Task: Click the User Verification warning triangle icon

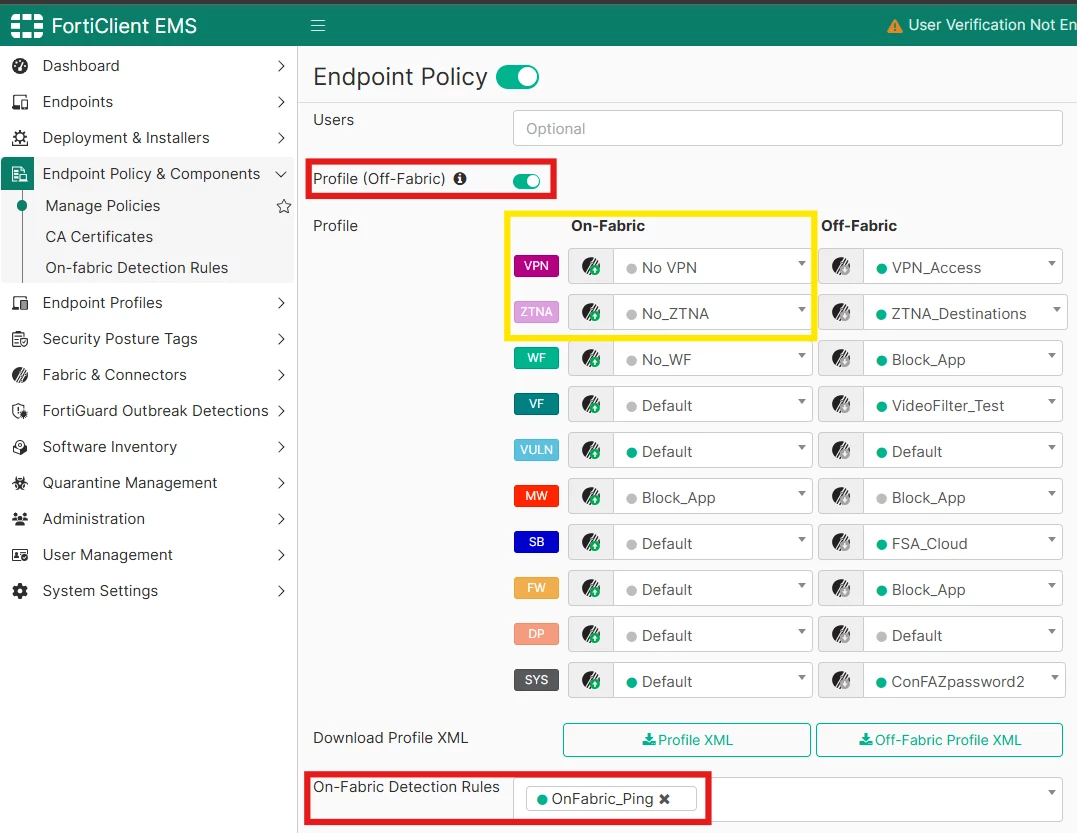Action: [x=894, y=26]
